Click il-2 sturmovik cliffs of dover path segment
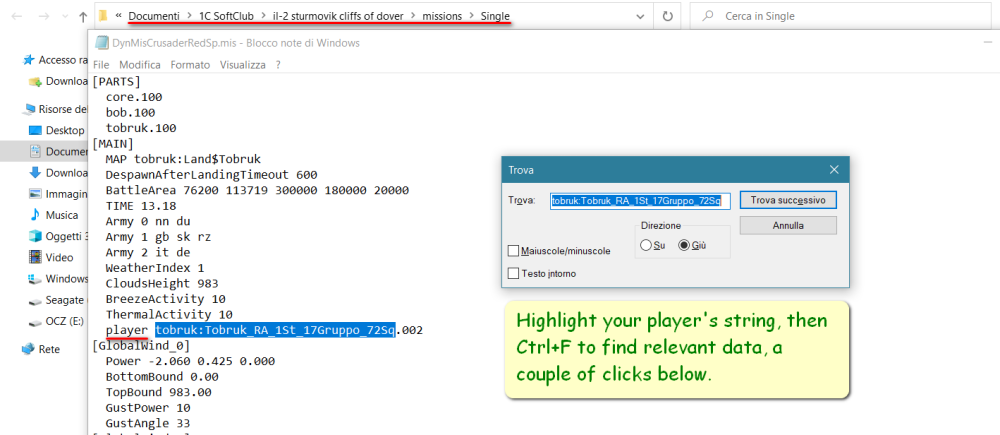 tap(339, 17)
